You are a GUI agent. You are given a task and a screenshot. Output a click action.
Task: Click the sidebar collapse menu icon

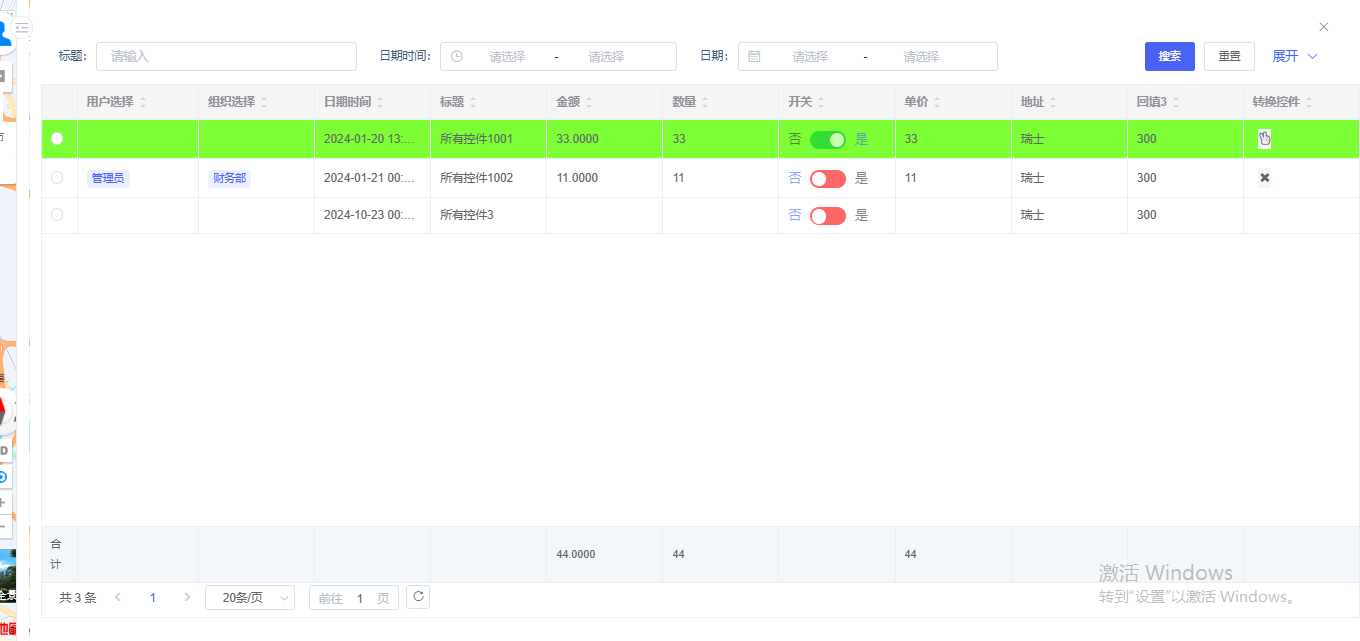(22, 28)
